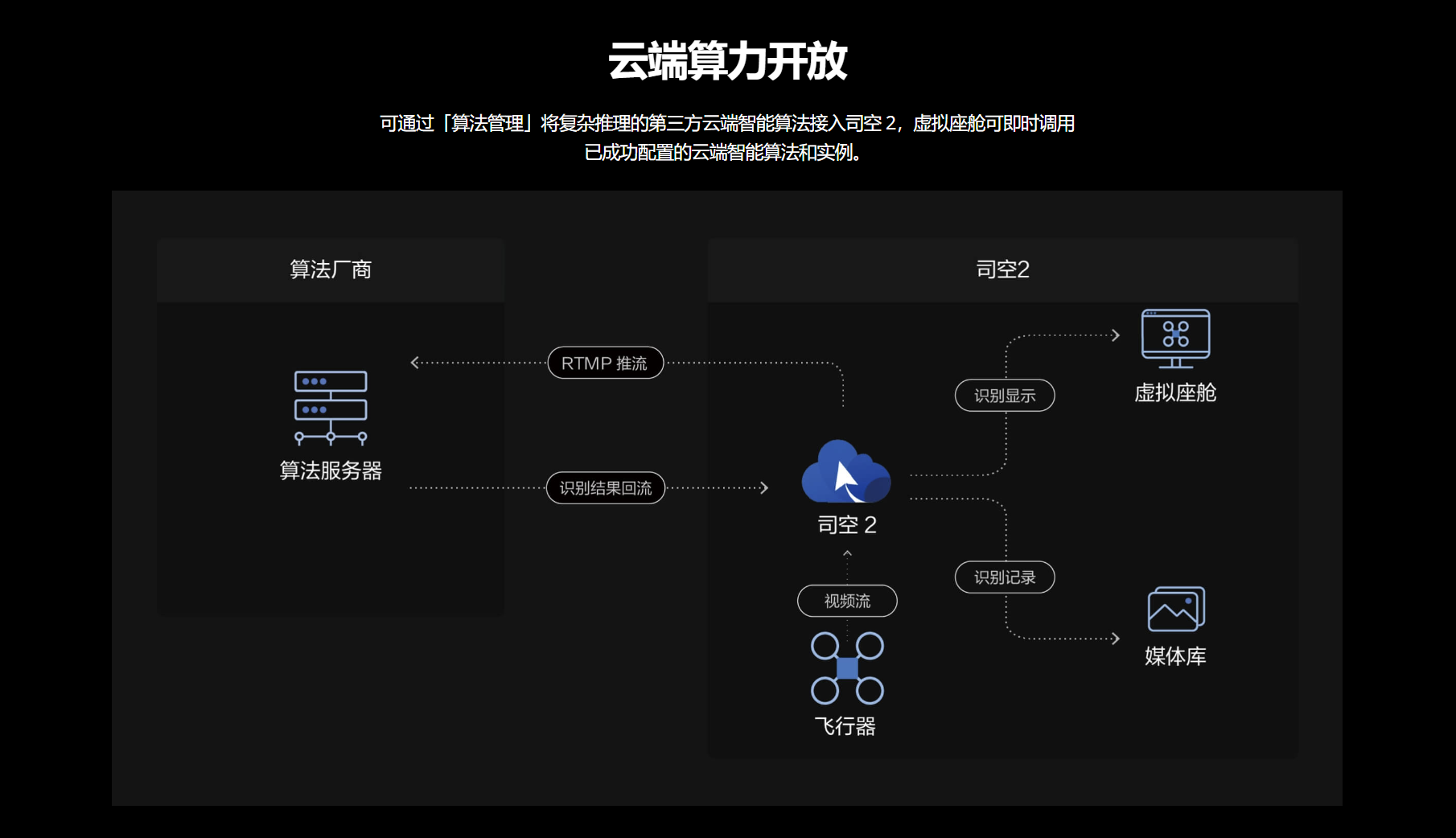The height and width of the screenshot is (838, 1456).
Task: Click the drone 飞行器 icon
Action: [847, 668]
